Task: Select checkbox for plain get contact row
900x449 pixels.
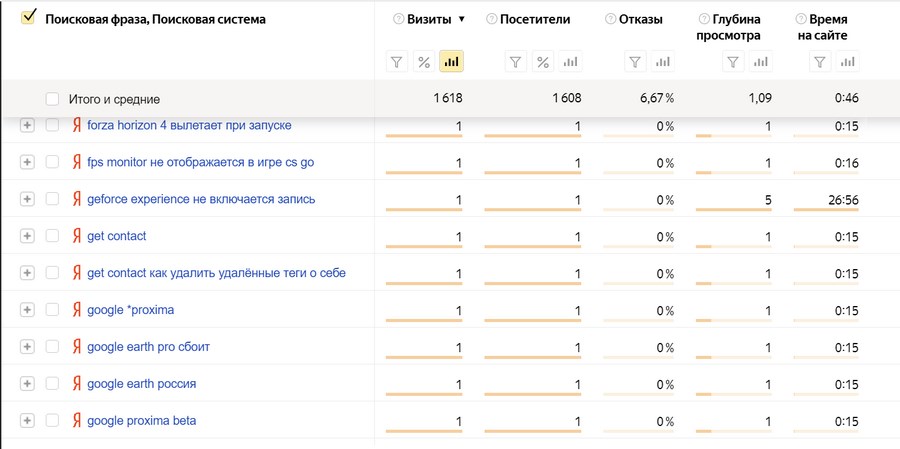Action: (52, 236)
